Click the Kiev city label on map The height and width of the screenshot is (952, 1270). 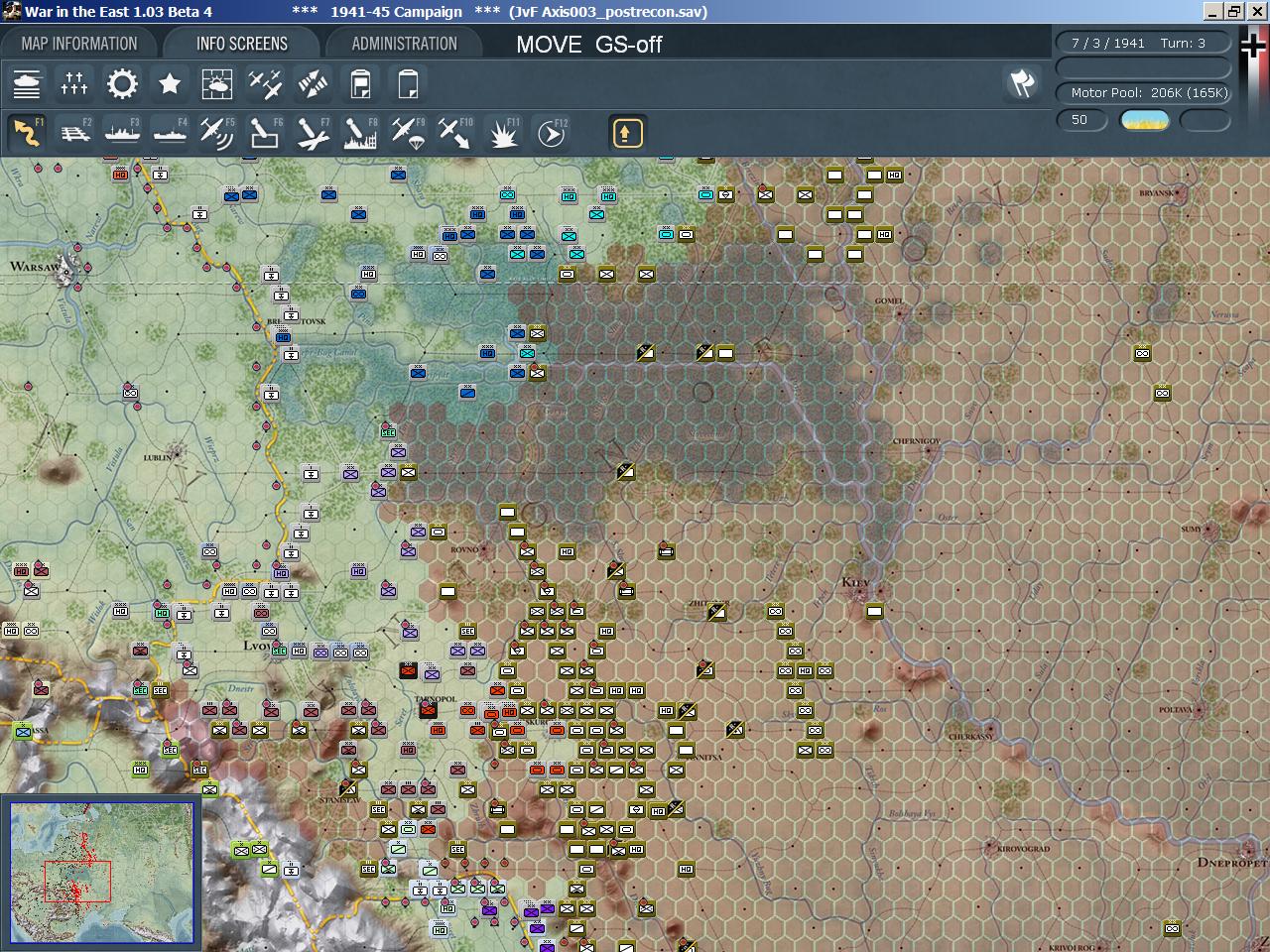[x=855, y=583]
